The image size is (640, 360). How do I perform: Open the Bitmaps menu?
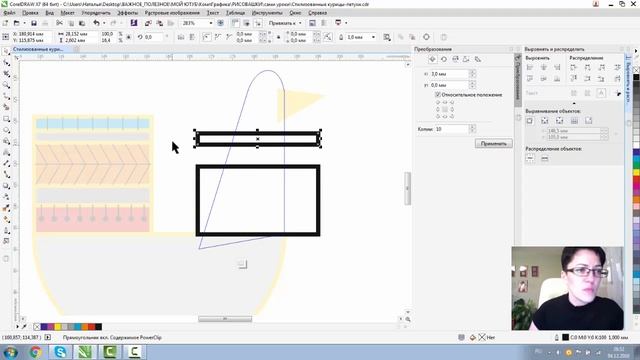coord(172,13)
